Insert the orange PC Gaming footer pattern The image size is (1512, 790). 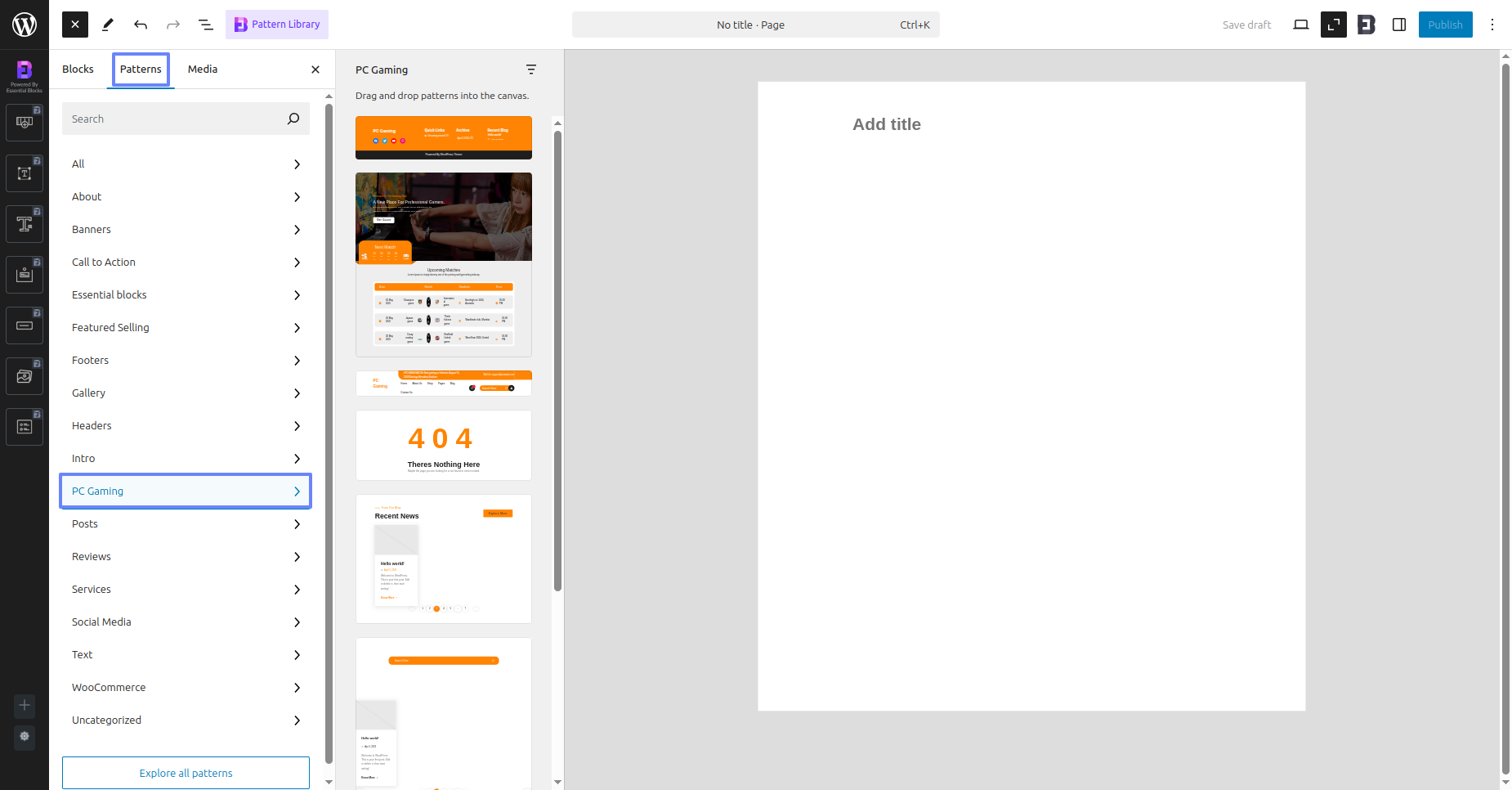click(x=444, y=137)
